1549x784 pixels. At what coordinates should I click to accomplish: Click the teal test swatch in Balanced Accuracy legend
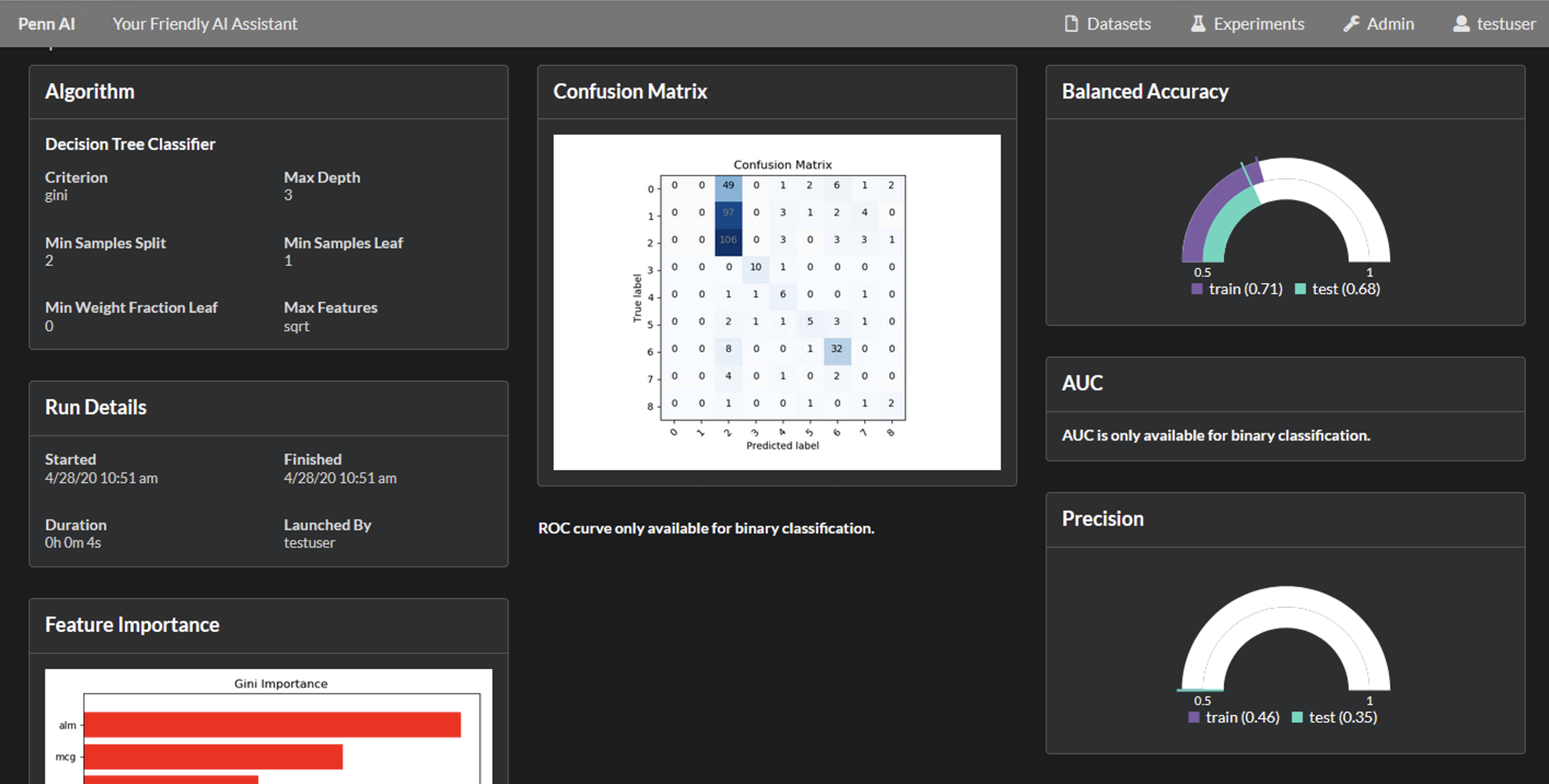pos(1300,289)
